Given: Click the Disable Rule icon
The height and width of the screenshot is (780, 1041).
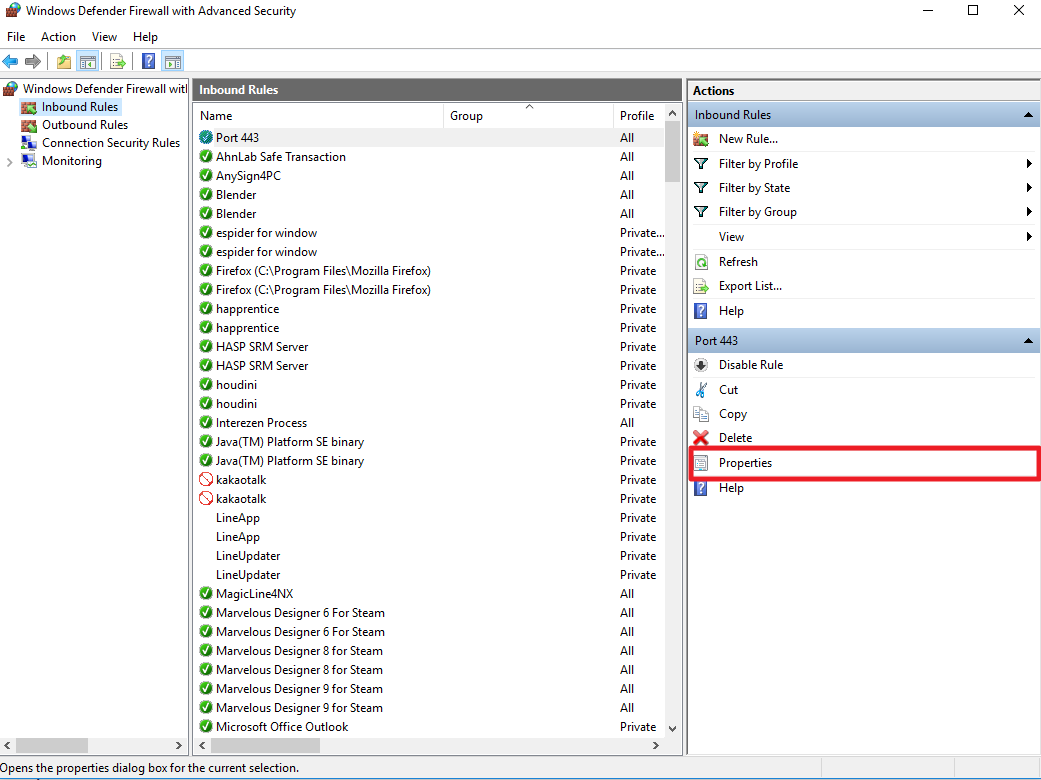Looking at the screenshot, I should pos(701,364).
